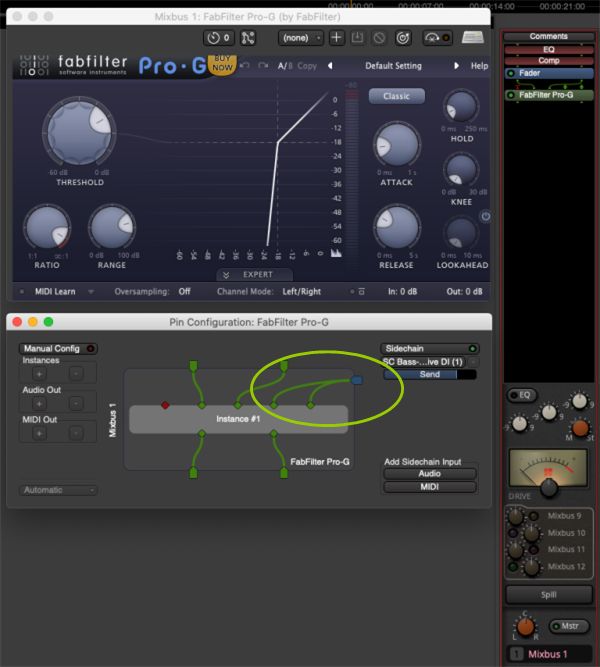Open the pin connections icon

248,38
